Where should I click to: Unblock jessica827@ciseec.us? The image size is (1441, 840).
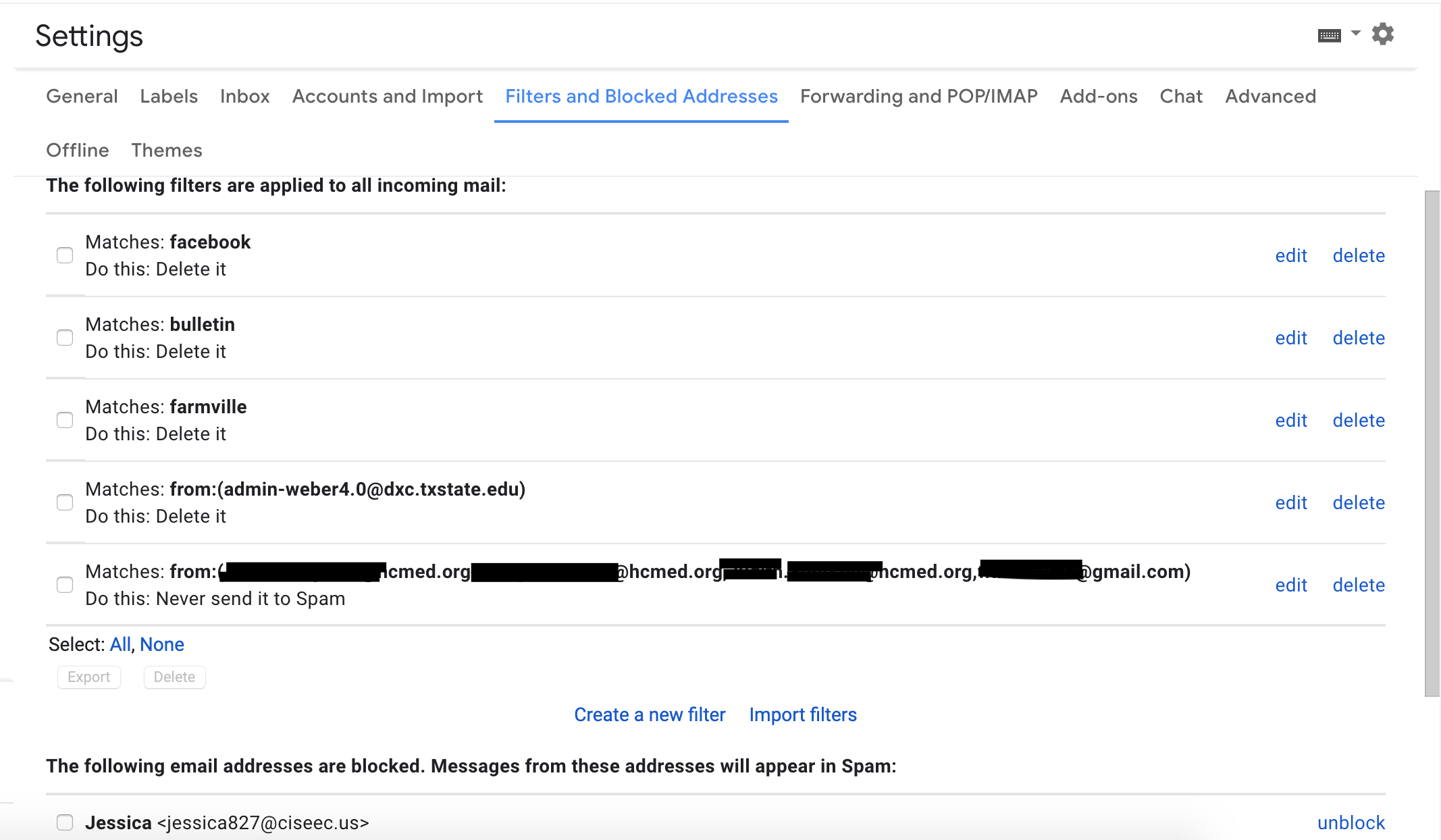click(x=1351, y=822)
